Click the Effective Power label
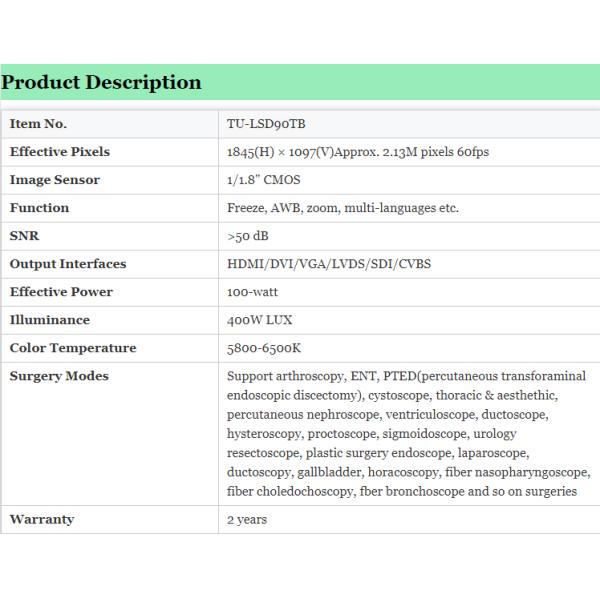The width and height of the screenshot is (600, 600). [61, 292]
